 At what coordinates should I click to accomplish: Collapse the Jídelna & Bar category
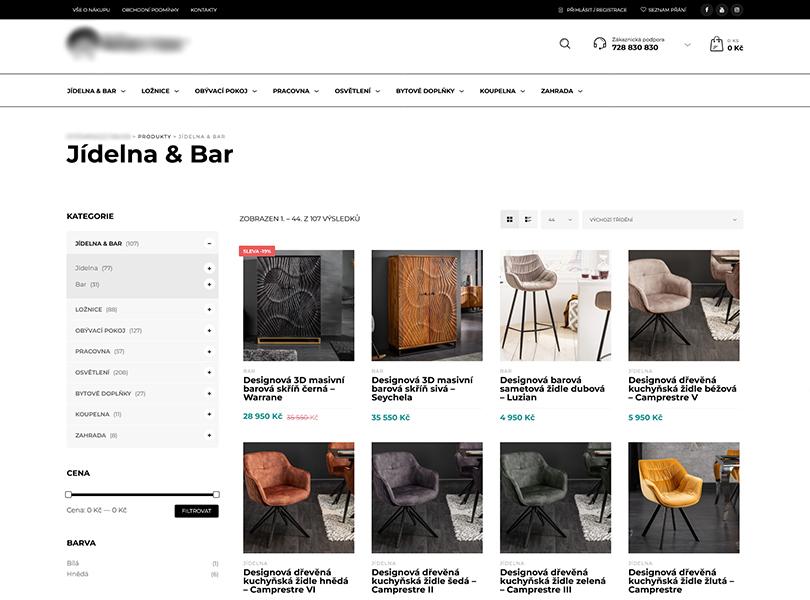point(209,243)
